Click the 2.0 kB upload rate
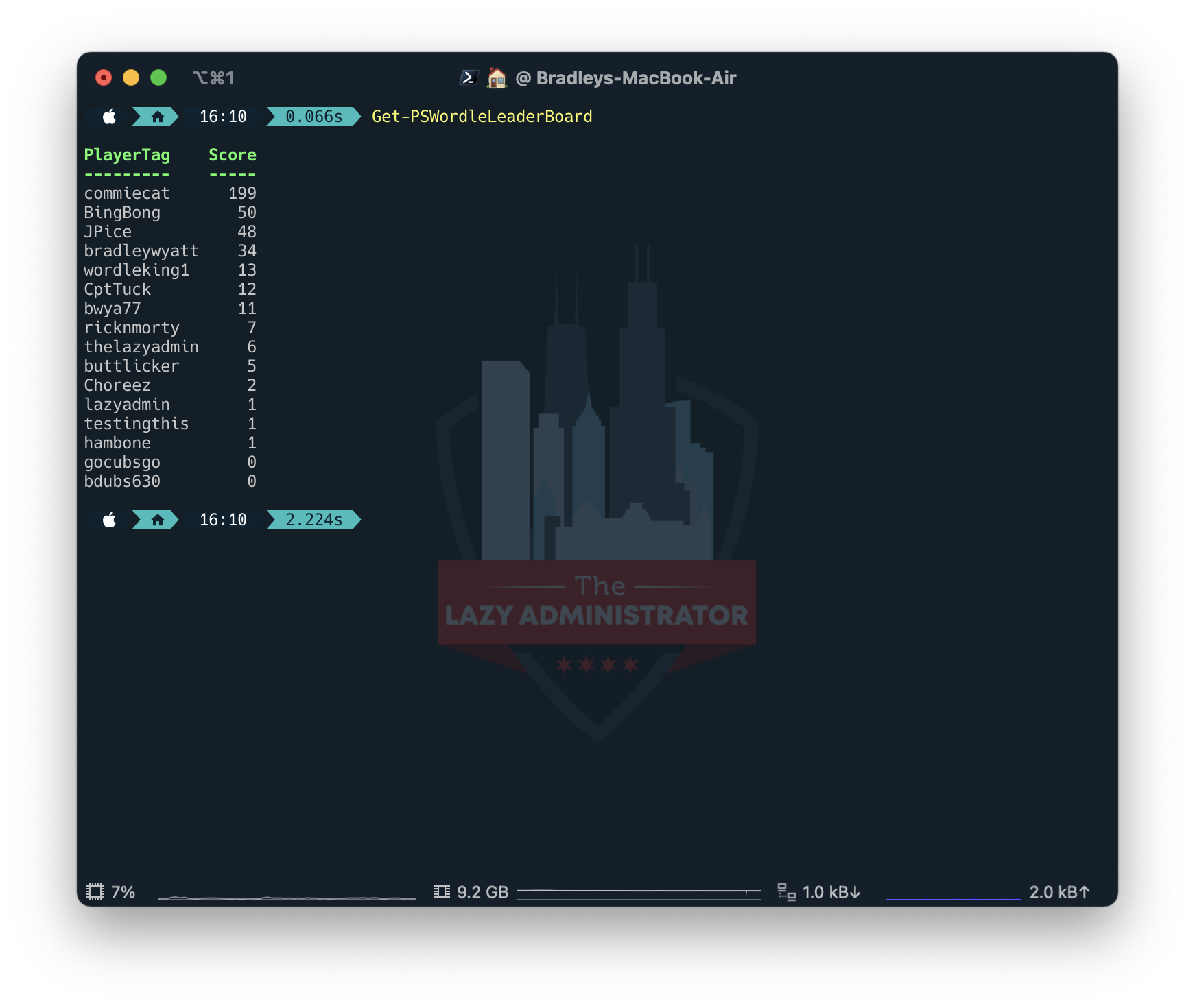Screen dimensions: 1195x1008 (1059, 892)
